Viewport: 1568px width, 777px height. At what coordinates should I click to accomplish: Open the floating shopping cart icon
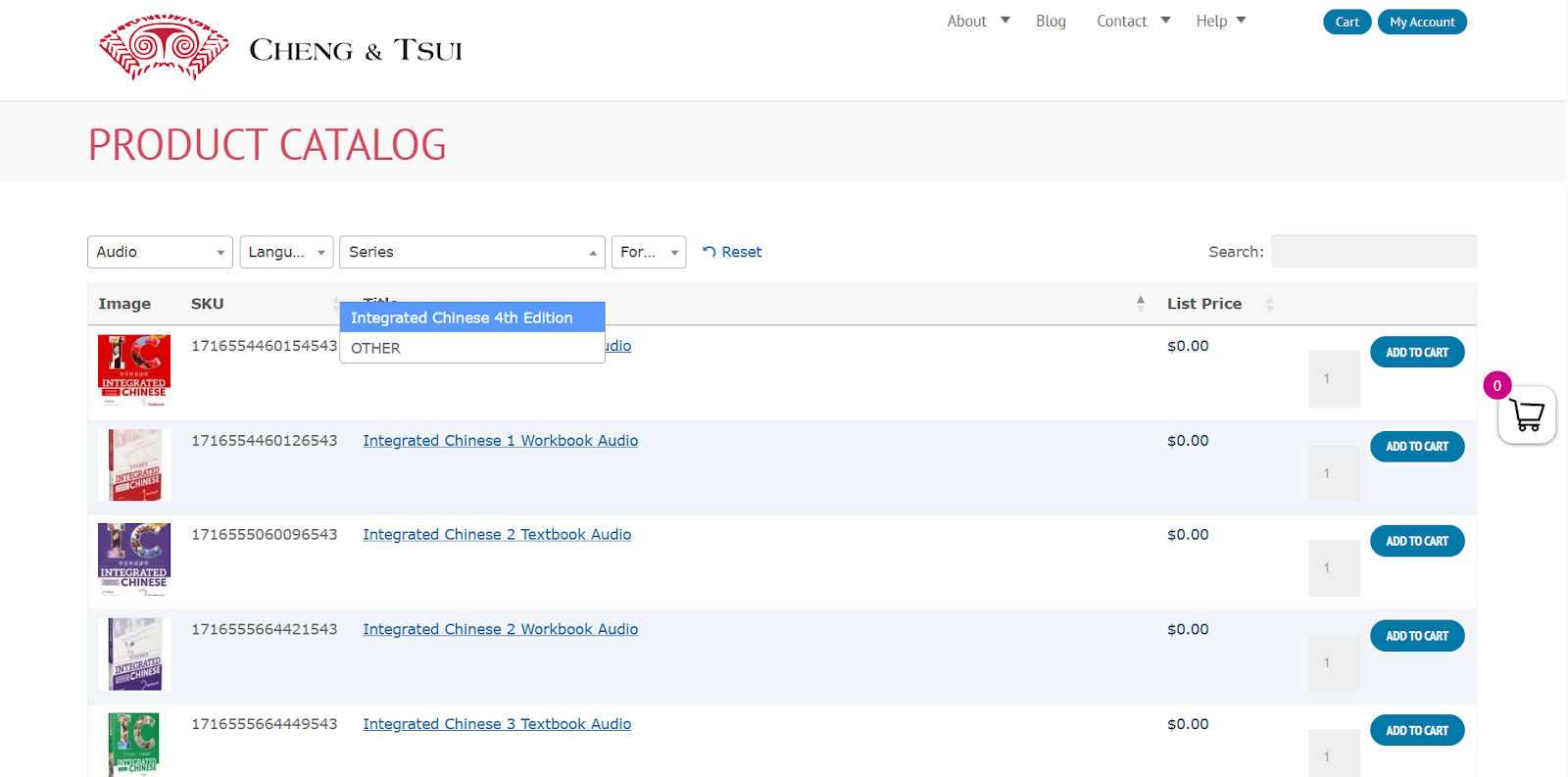[1527, 415]
